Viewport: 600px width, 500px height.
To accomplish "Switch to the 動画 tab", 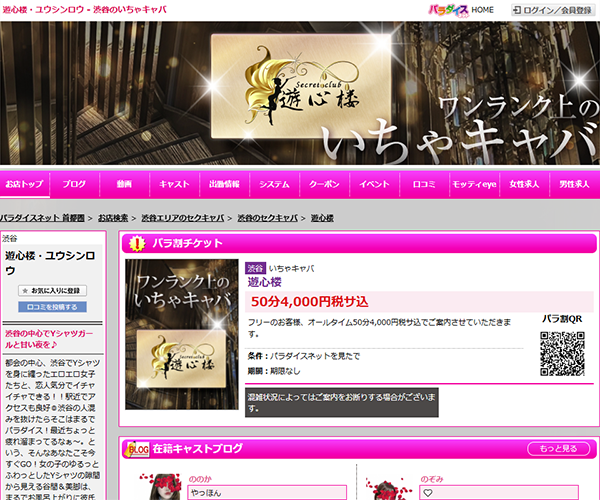I will tap(124, 184).
